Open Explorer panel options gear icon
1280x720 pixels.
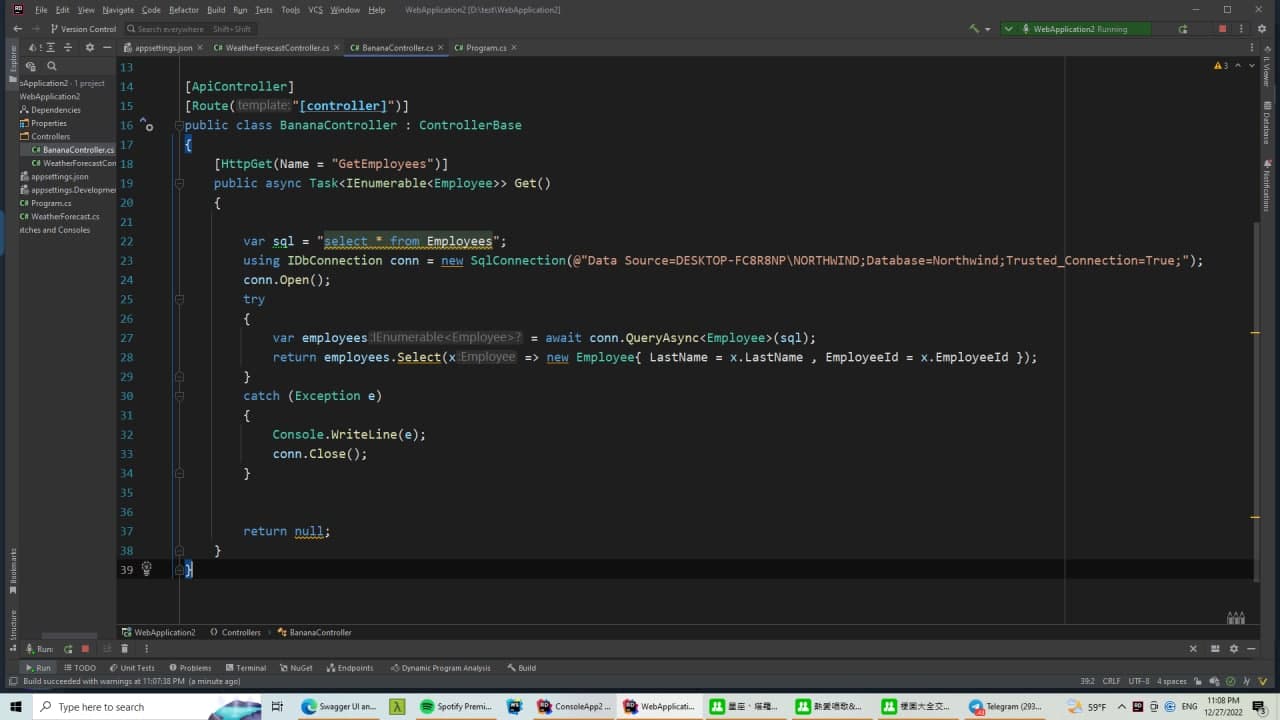click(x=89, y=47)
